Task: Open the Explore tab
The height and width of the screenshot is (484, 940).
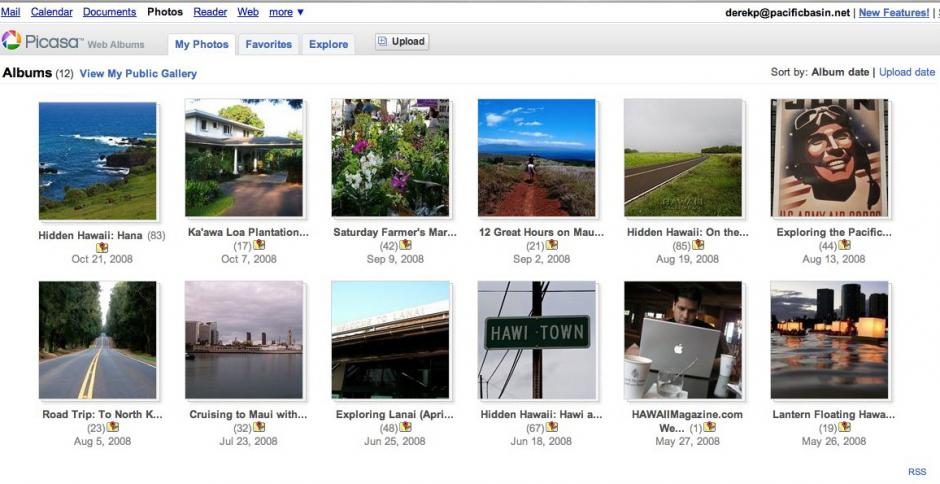Action: 328,44
